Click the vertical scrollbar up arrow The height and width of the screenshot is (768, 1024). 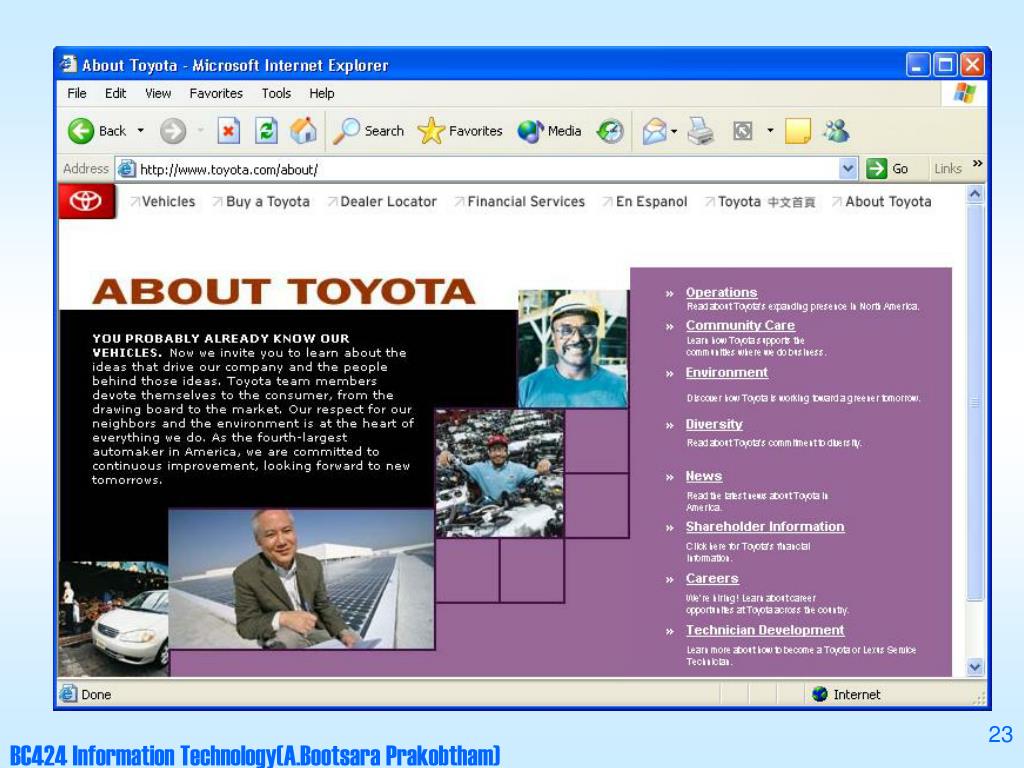(x=975, y=194)
